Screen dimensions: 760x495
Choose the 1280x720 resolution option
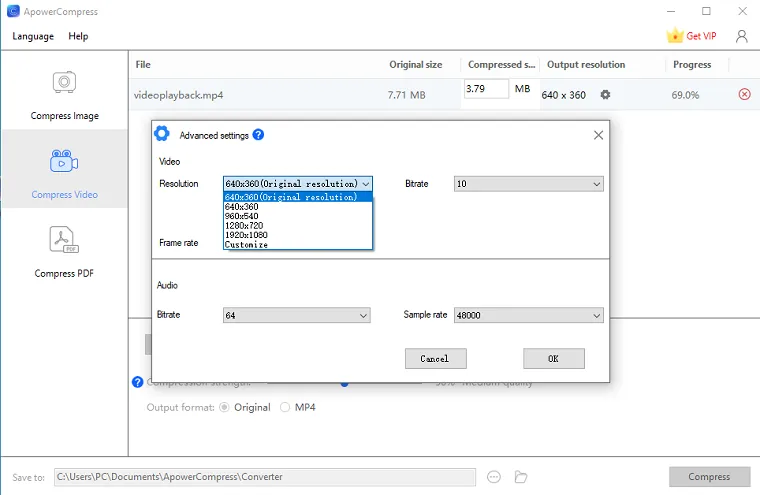click(298, 225)
